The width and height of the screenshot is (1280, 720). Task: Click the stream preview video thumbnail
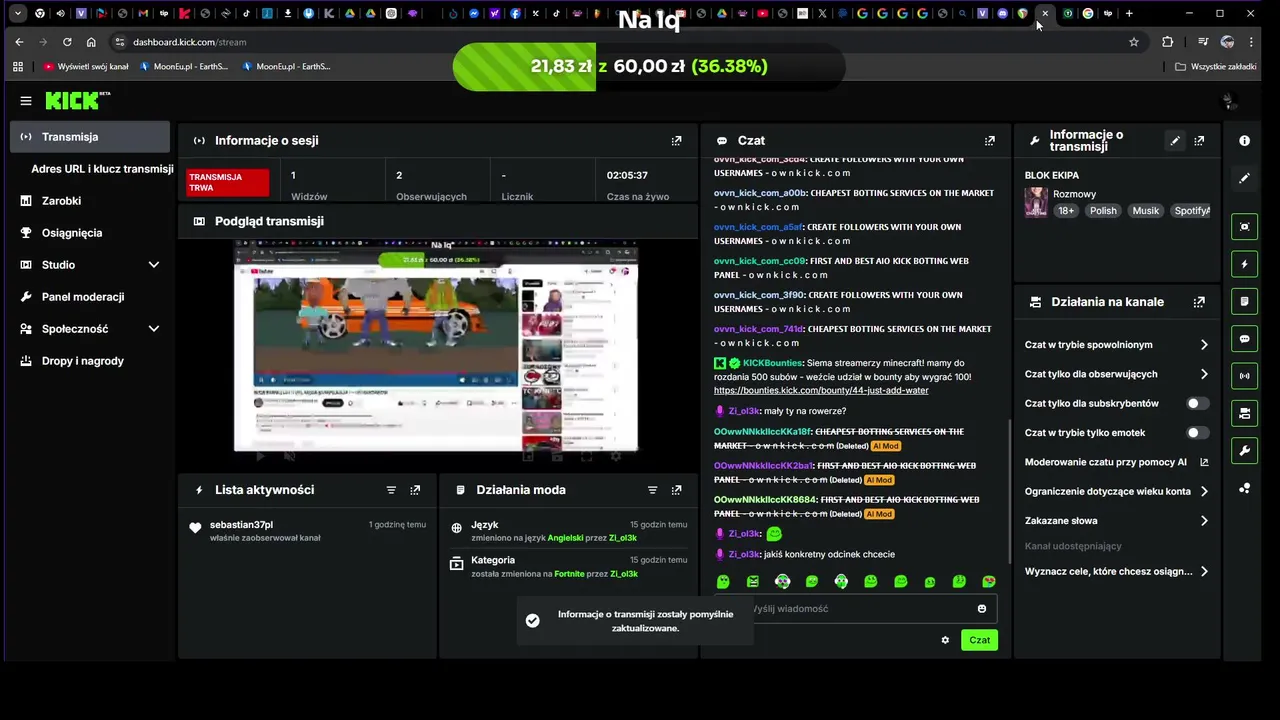point(436,346)
